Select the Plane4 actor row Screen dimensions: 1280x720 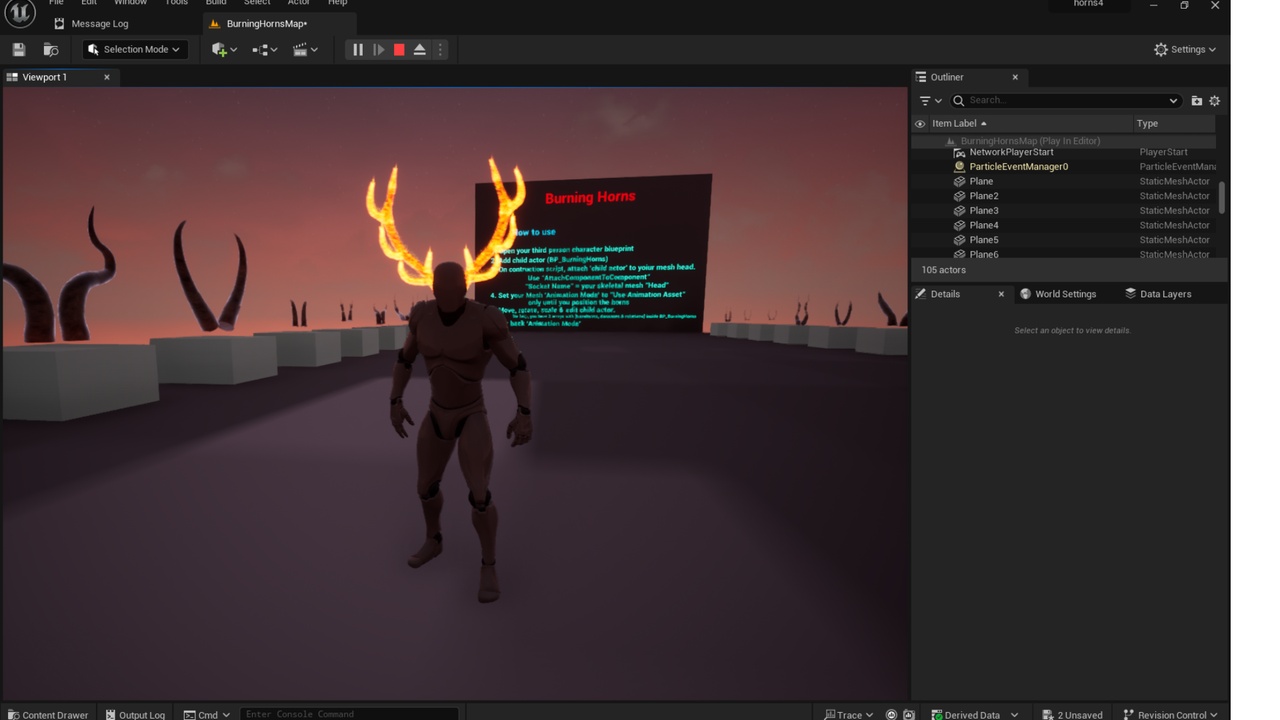(x=1063, y=225)
